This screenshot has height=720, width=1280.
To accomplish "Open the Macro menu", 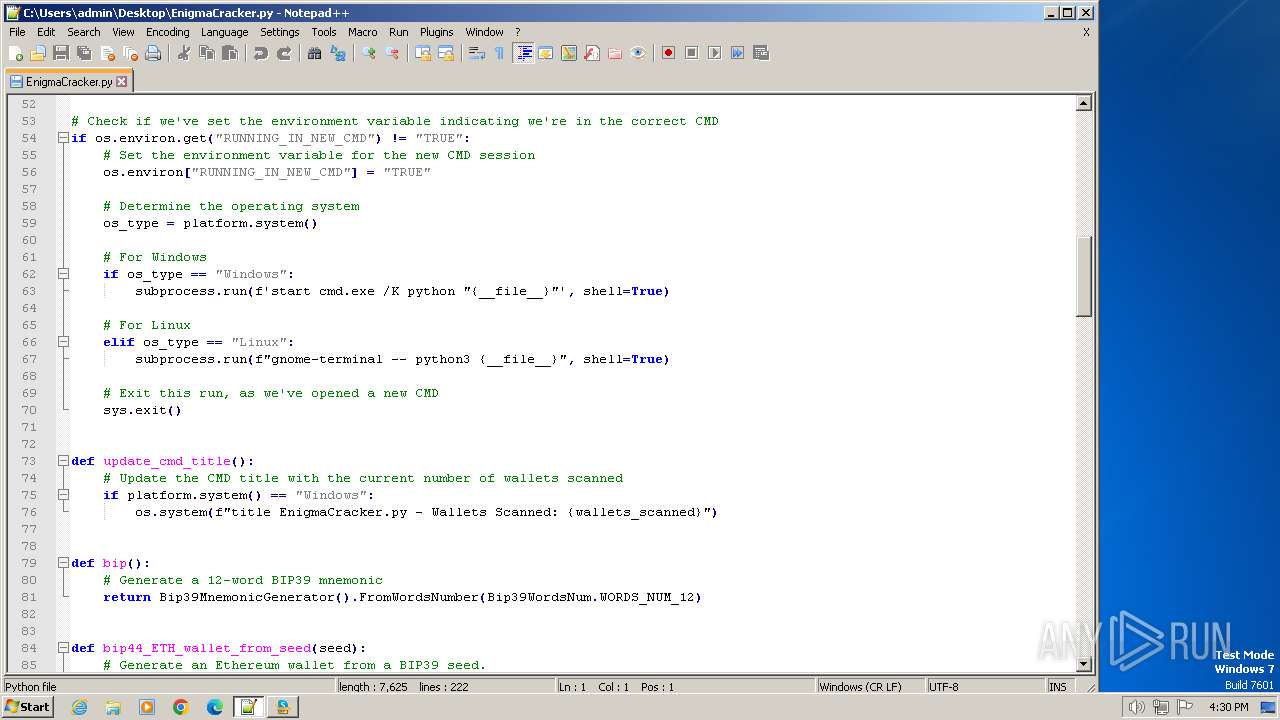I will [363, 32].
